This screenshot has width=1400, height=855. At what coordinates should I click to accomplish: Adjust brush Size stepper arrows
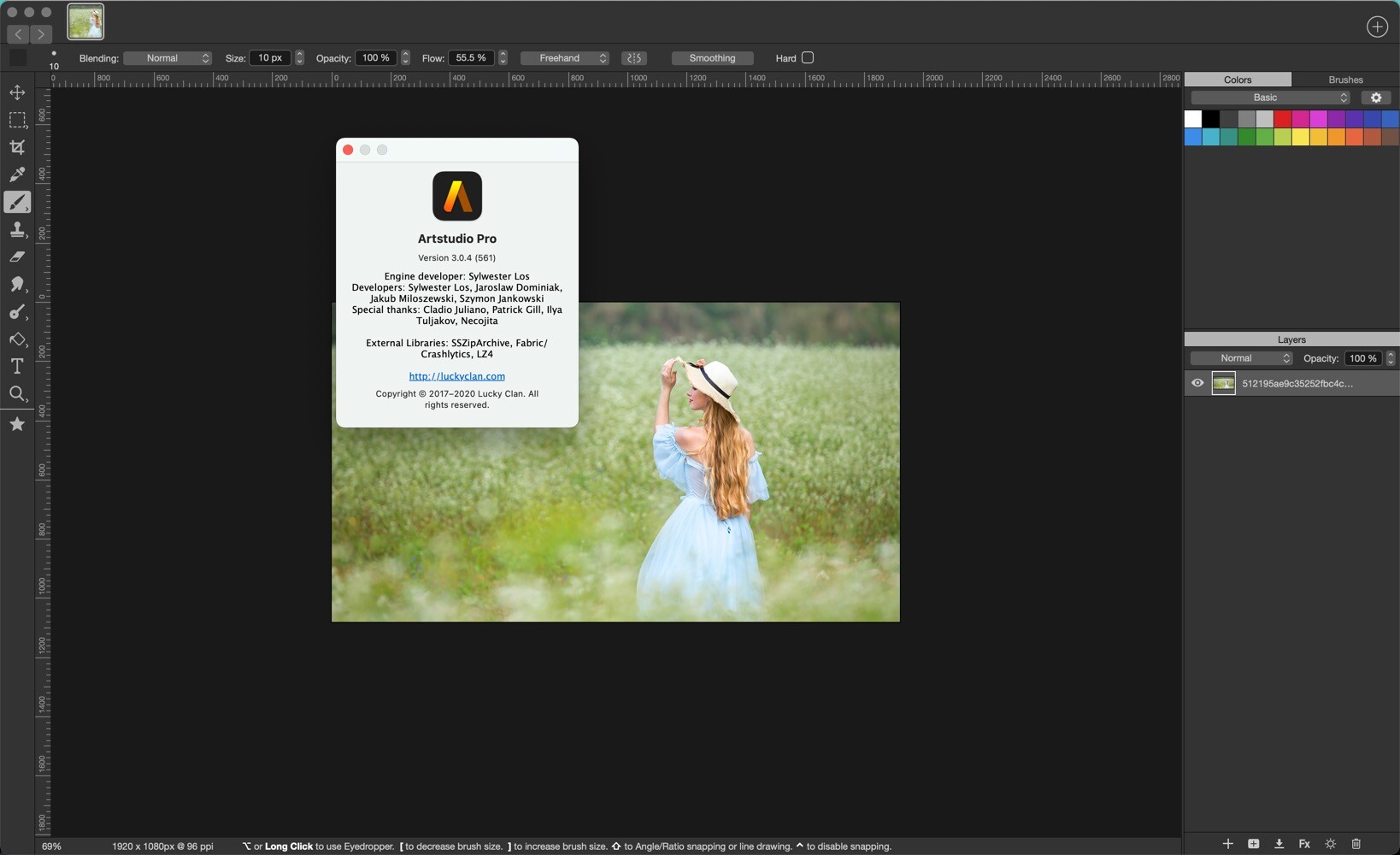tap(299, 58)
